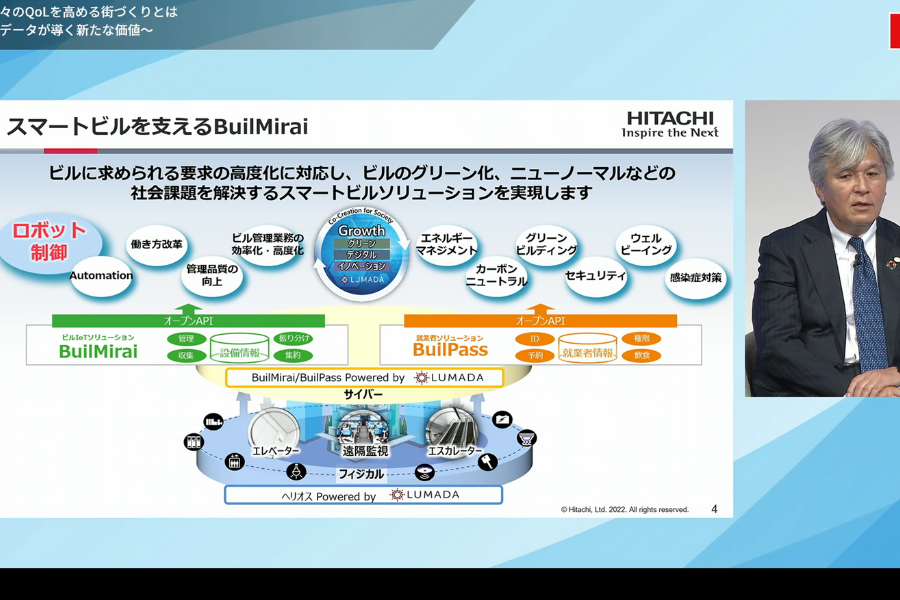This screenshot has width=900, height=600.
Task: Click the グリーン row in the Growth circle
Action: point(362,243)
